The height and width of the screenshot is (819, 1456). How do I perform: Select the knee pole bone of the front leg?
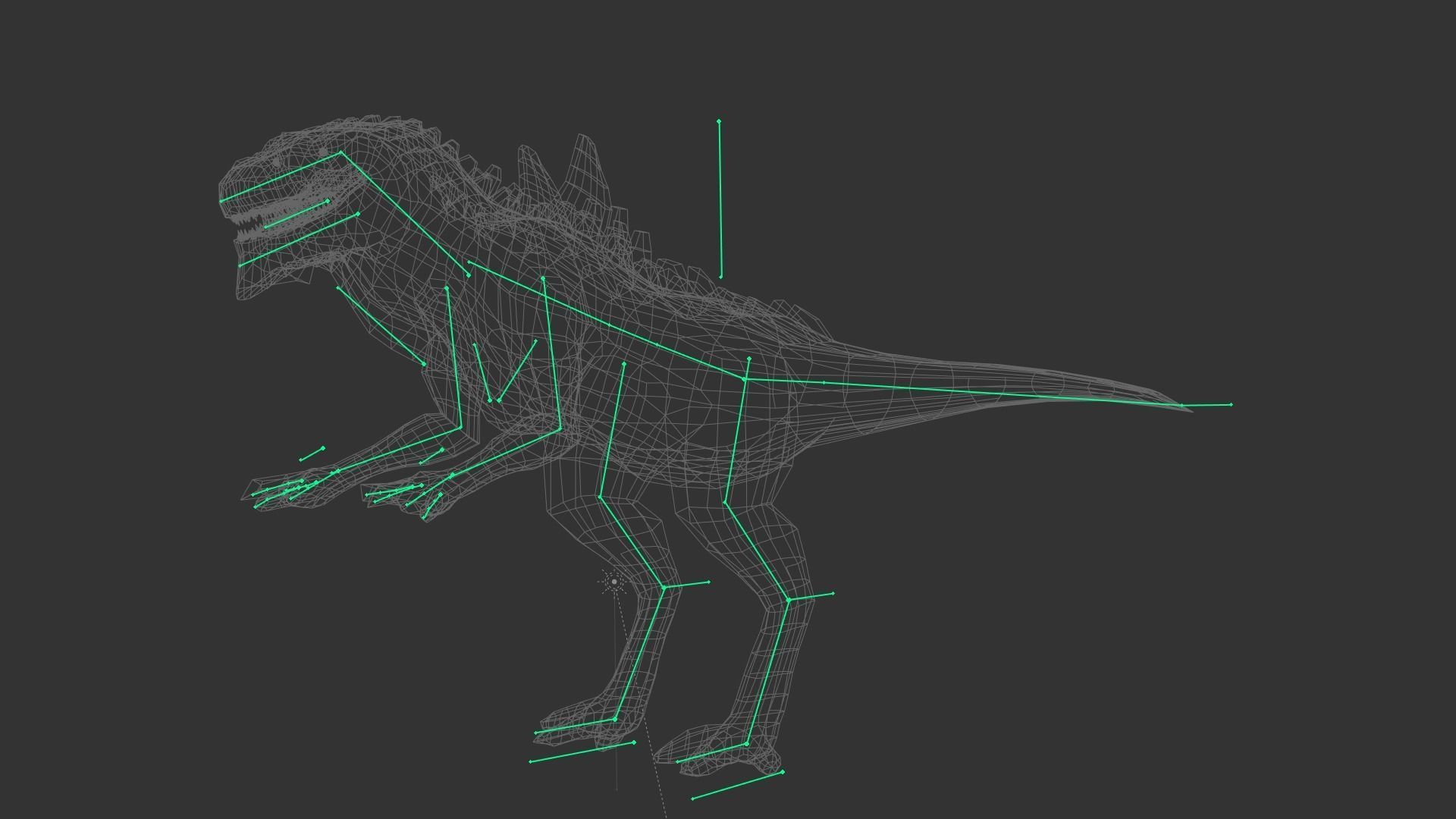tap(686, 585)
